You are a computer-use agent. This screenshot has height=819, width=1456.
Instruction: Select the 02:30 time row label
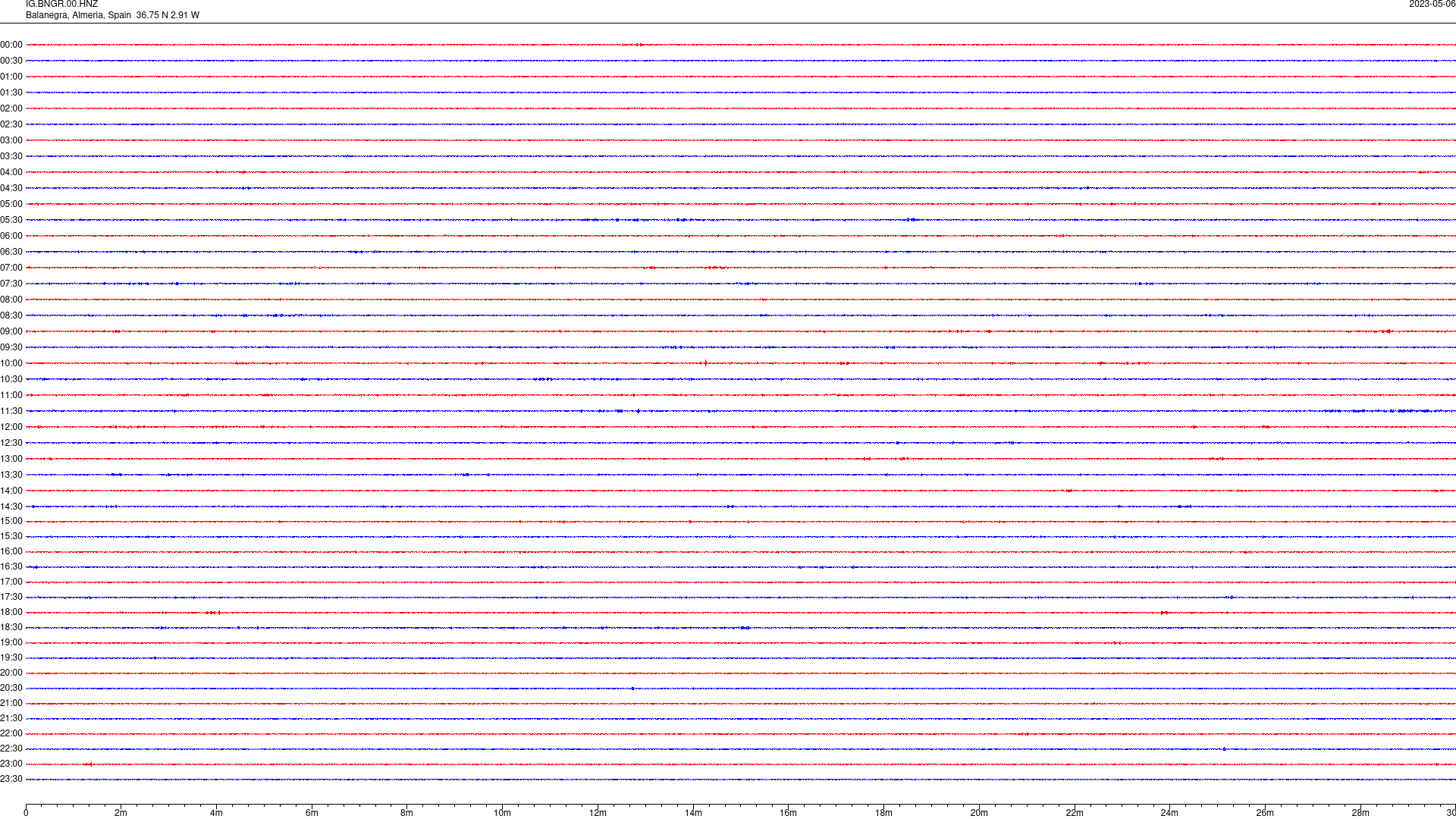[x=11, y=124]
